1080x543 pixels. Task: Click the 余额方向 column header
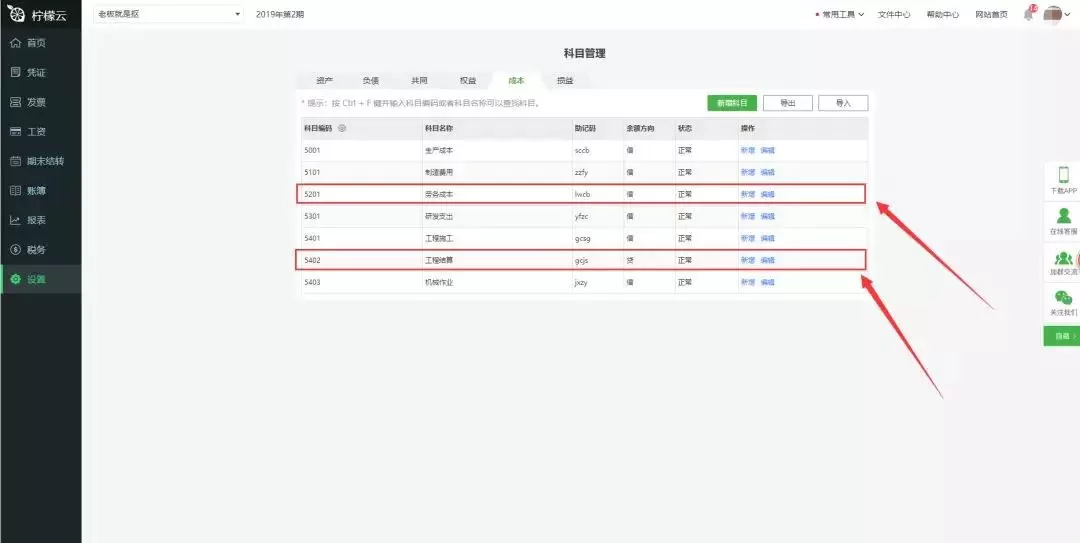[640, 128]
